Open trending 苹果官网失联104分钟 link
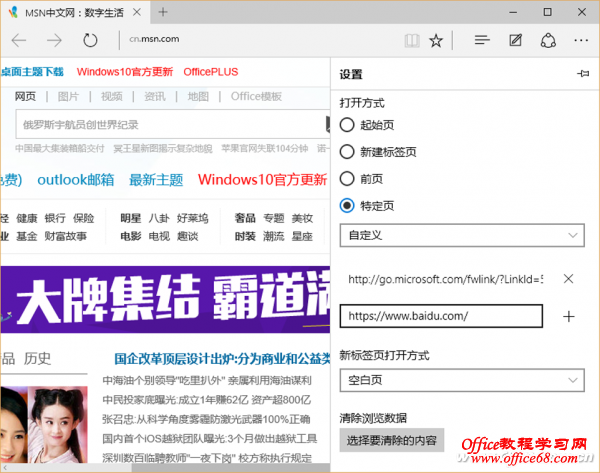This screenshot has height=473, width=600. click(264, 148)
